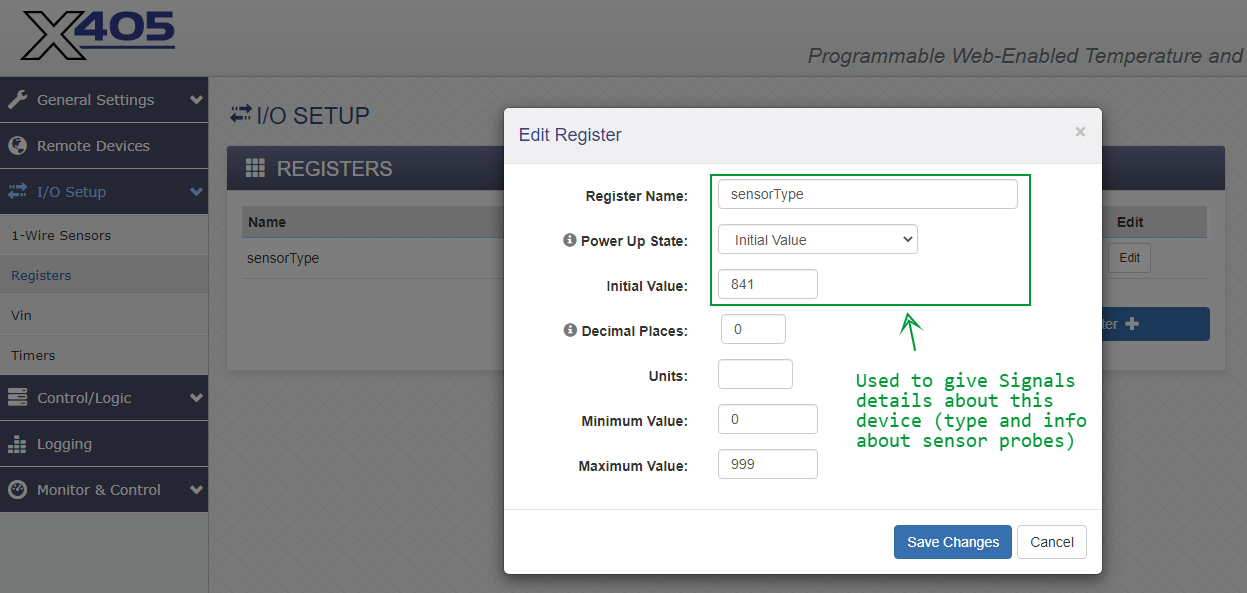Image resolution: width=1247 pixels, height=593 pixels.
Task: Click the wrench icon beside General Settings
Action: click(x=17, y=100)
